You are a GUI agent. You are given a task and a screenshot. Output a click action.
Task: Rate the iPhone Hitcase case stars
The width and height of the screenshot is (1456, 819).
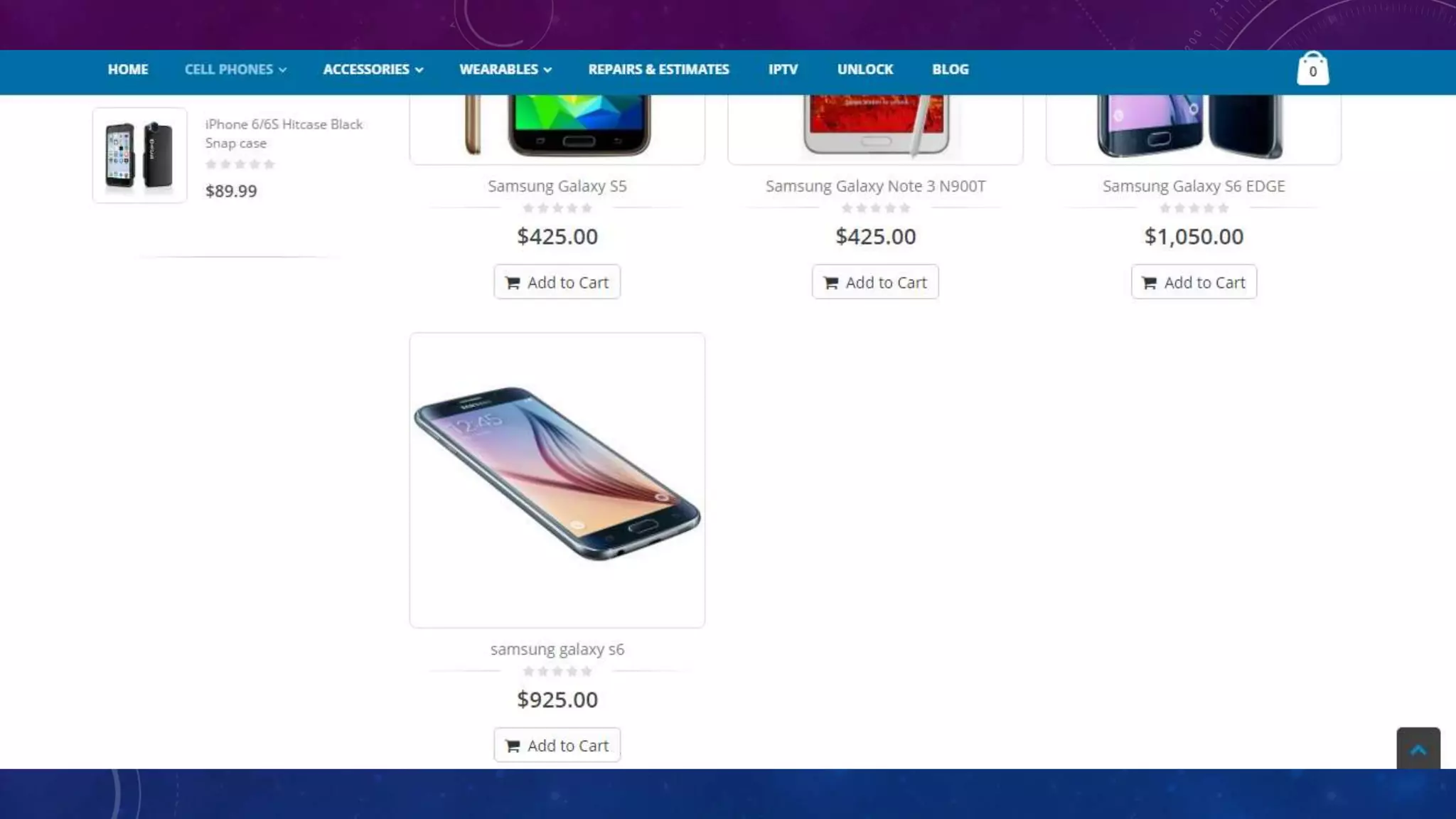[240, 164]
